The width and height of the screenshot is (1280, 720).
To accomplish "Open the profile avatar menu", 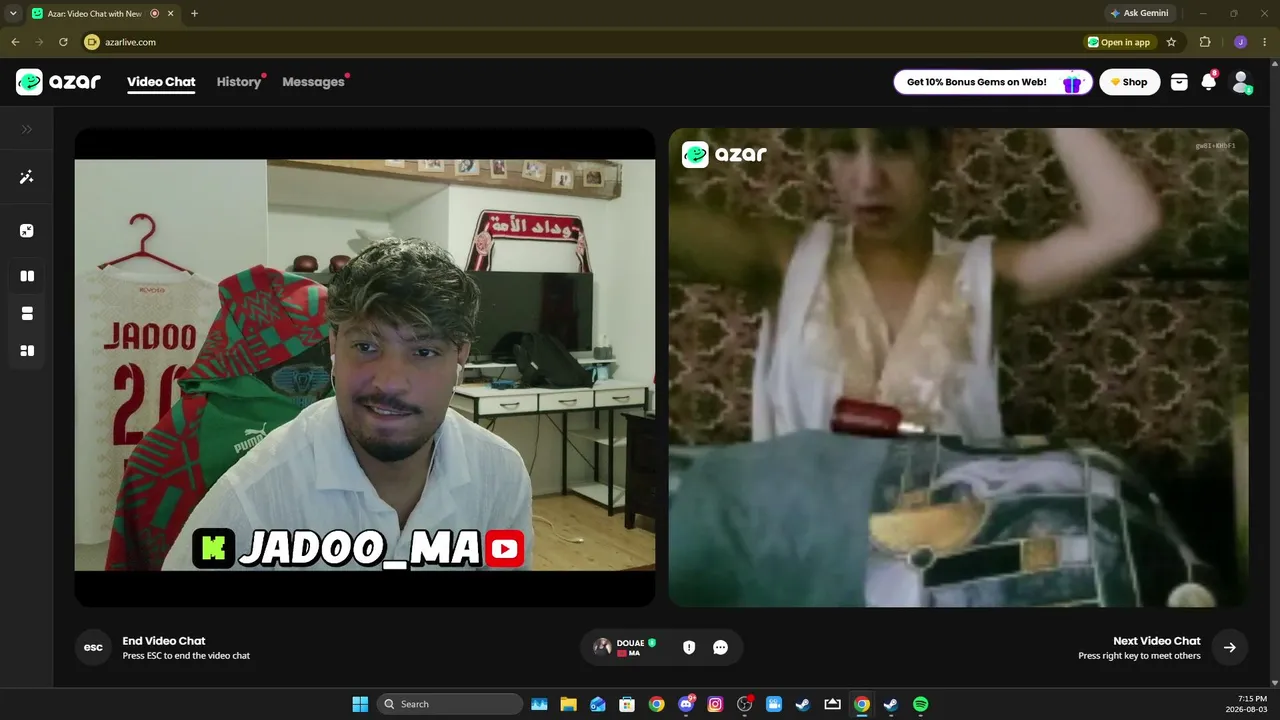I will pos(1241,82).
